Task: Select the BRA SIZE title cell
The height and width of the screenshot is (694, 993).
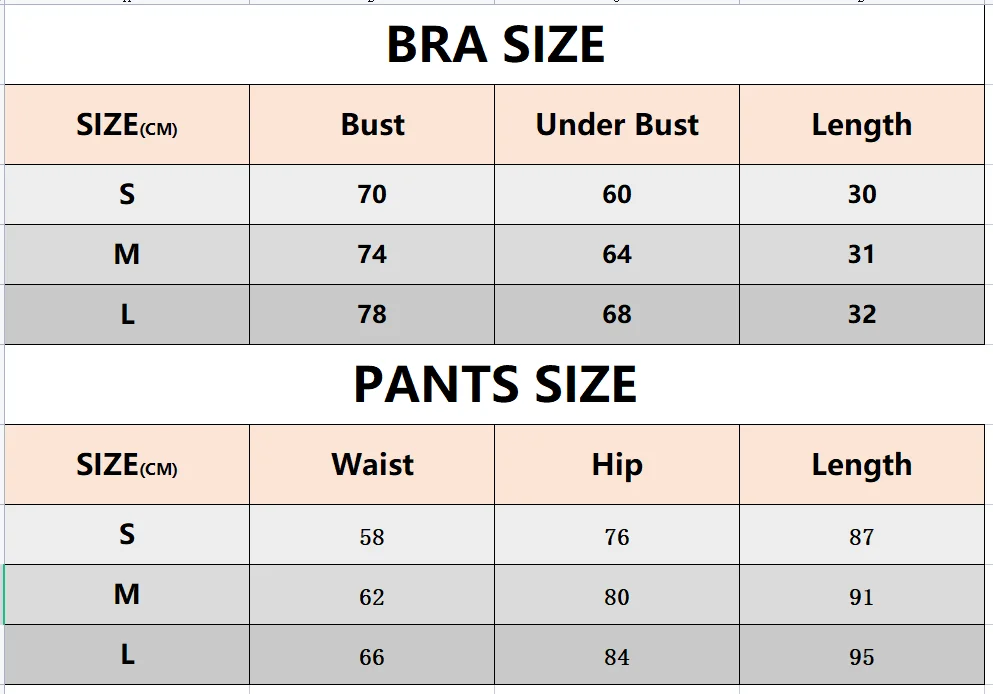Action: tap(495, 44)
